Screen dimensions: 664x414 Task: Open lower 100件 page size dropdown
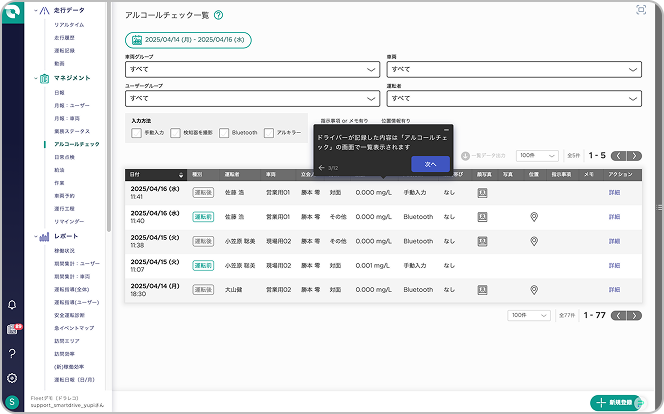(x=529, y=315)
